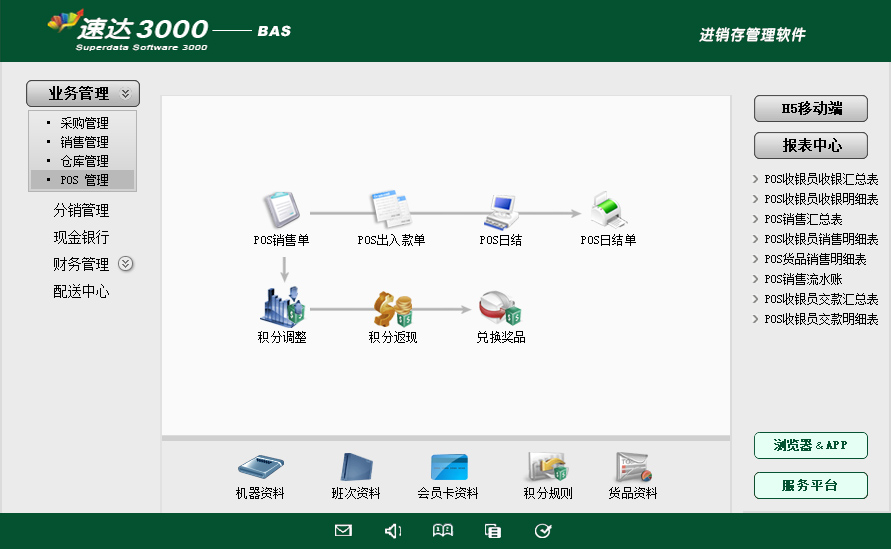Click 分销管理 in the left navigation
Screen dimensions: 891x549
(x=81, y=211)
